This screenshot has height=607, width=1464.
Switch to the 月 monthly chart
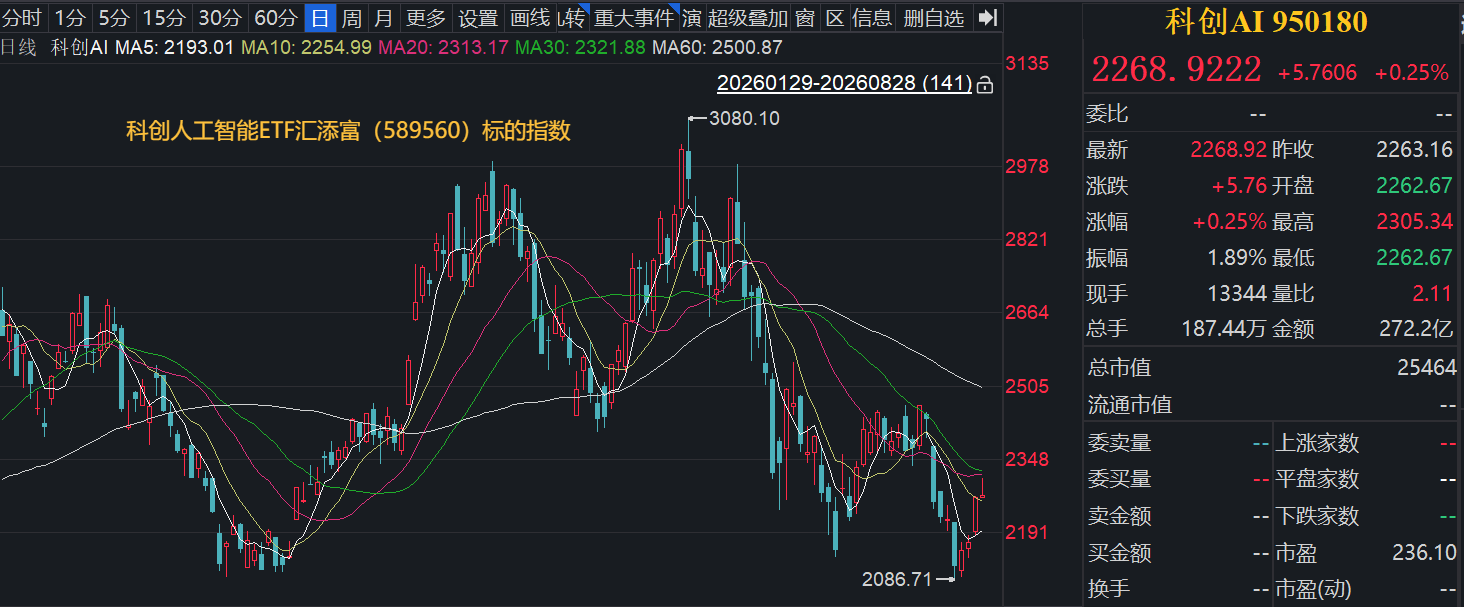[384, 17]
